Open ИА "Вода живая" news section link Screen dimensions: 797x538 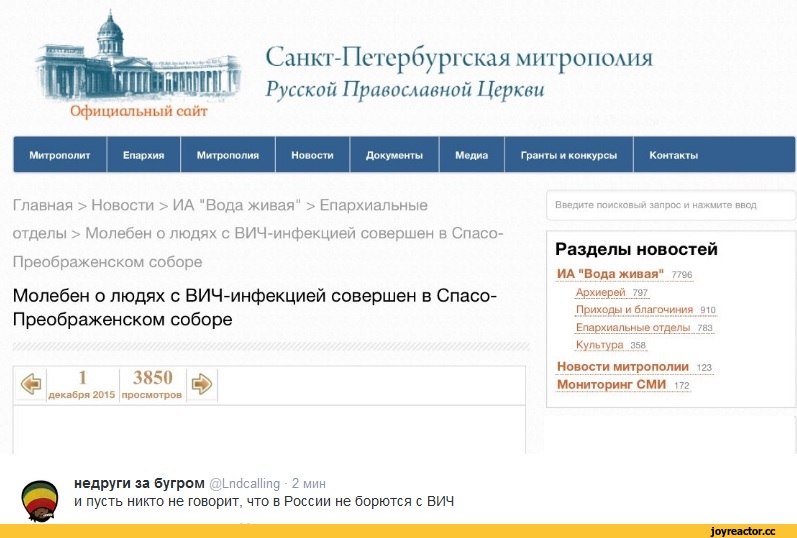[610, 274]
